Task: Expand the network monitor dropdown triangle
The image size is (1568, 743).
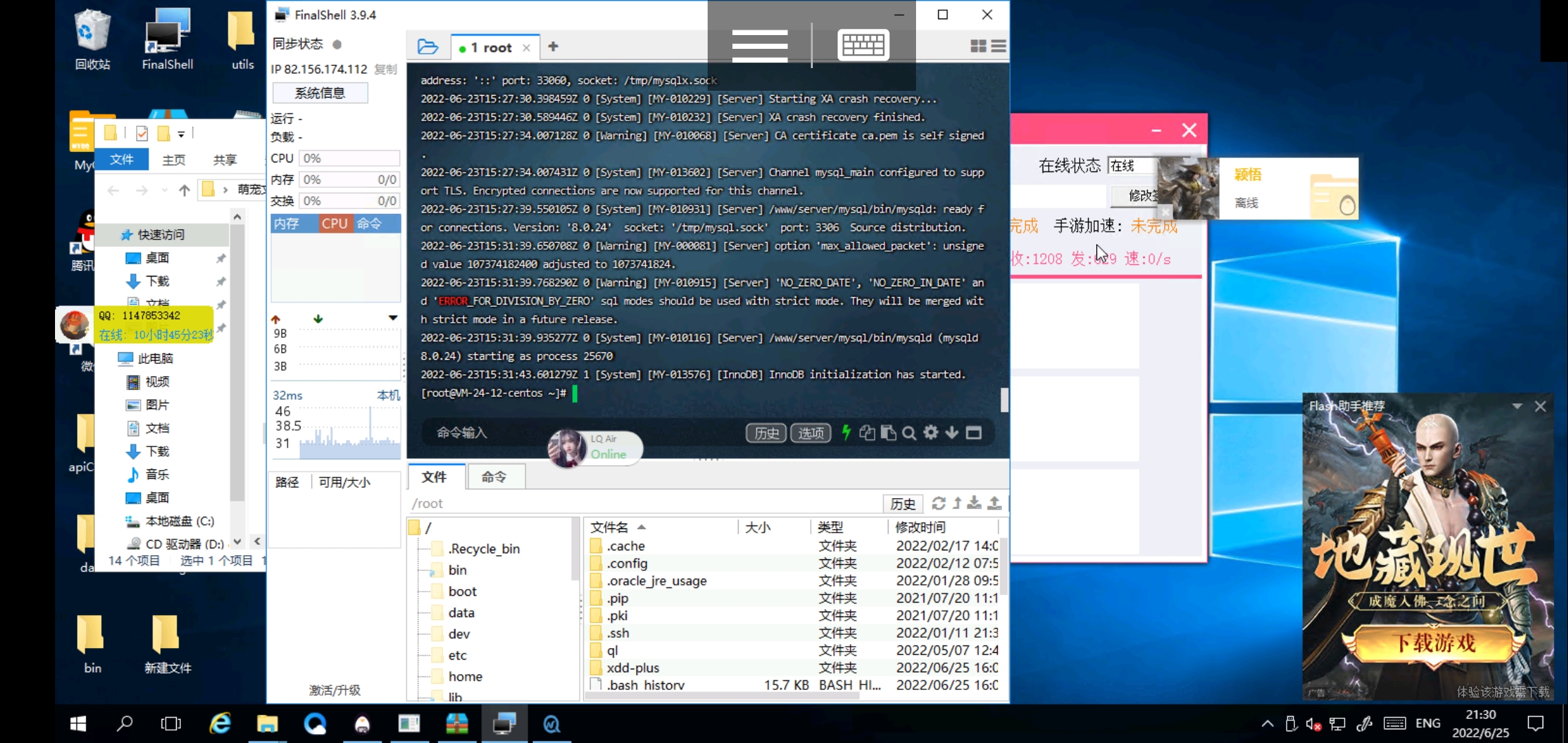Action: [393, 318]
